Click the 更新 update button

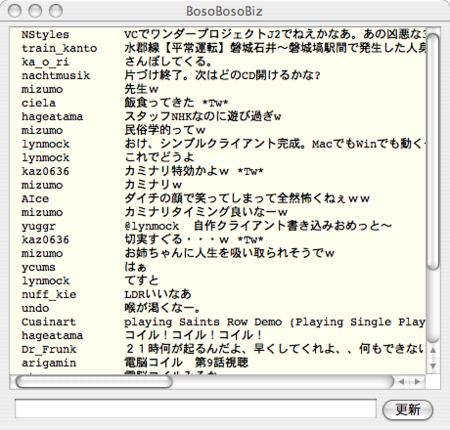click(x=408, y=410)
